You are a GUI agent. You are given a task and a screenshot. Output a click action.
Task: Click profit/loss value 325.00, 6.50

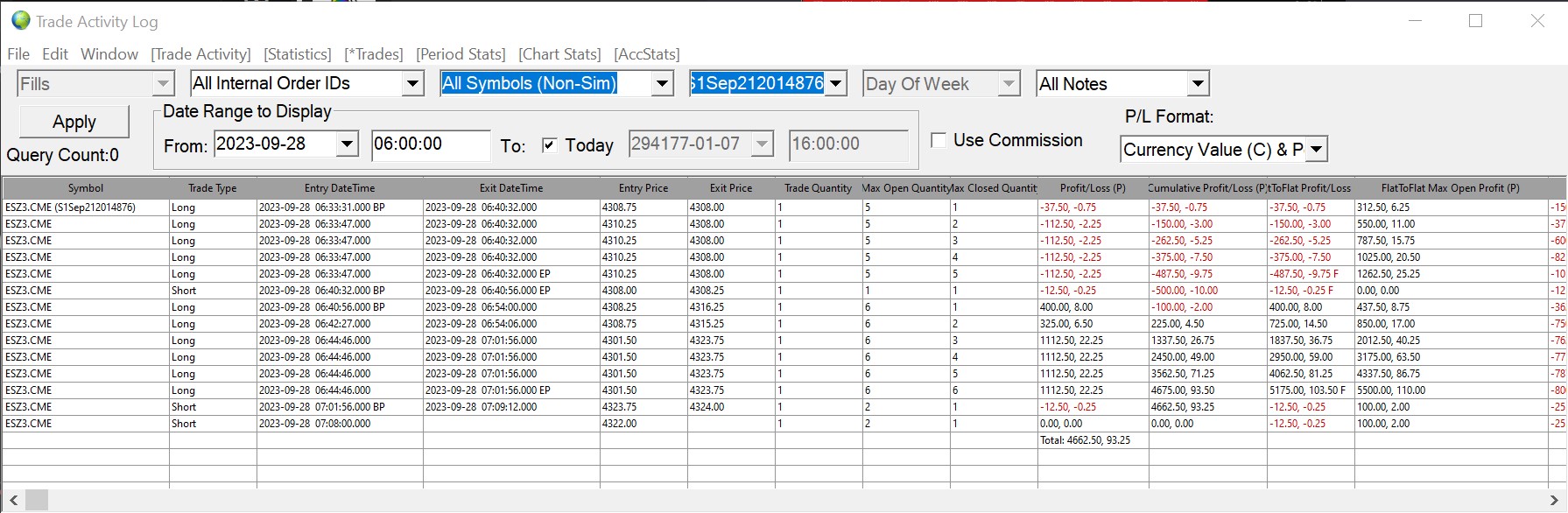point(1093,324)
